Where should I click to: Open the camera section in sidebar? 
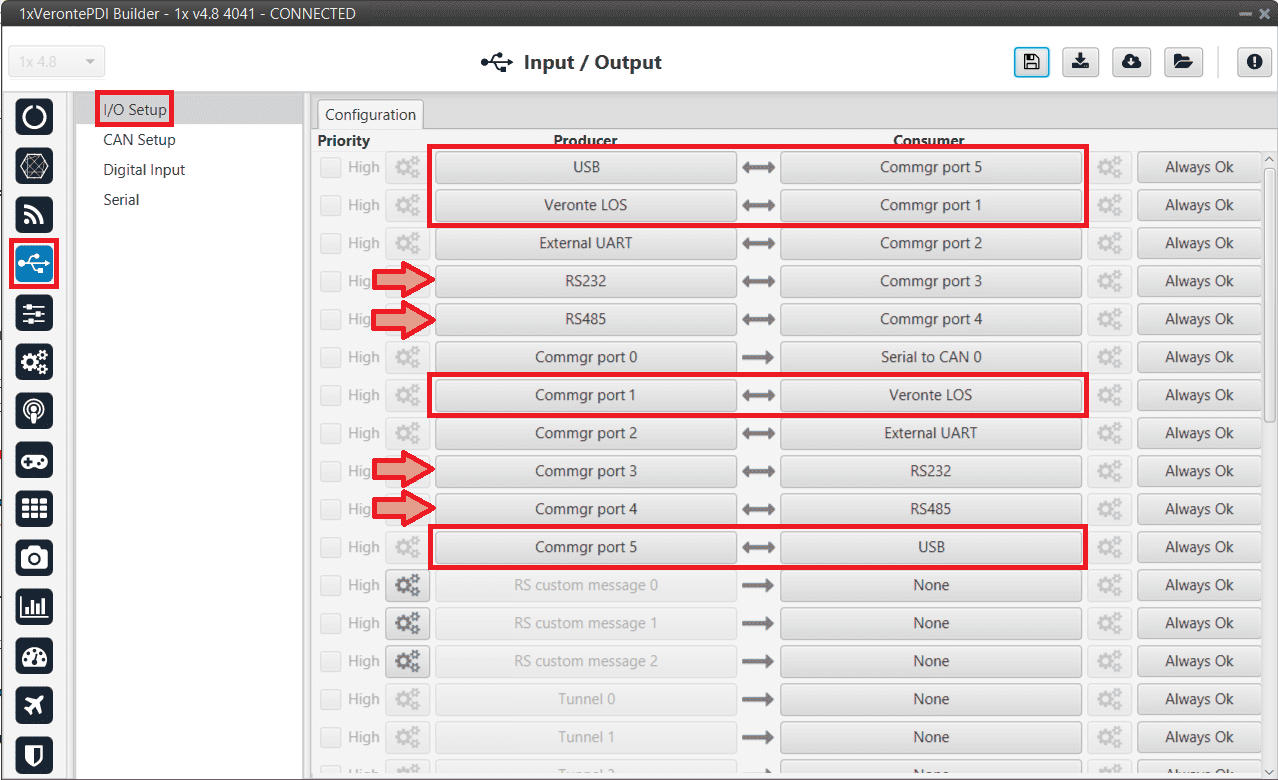pos(34,558)
